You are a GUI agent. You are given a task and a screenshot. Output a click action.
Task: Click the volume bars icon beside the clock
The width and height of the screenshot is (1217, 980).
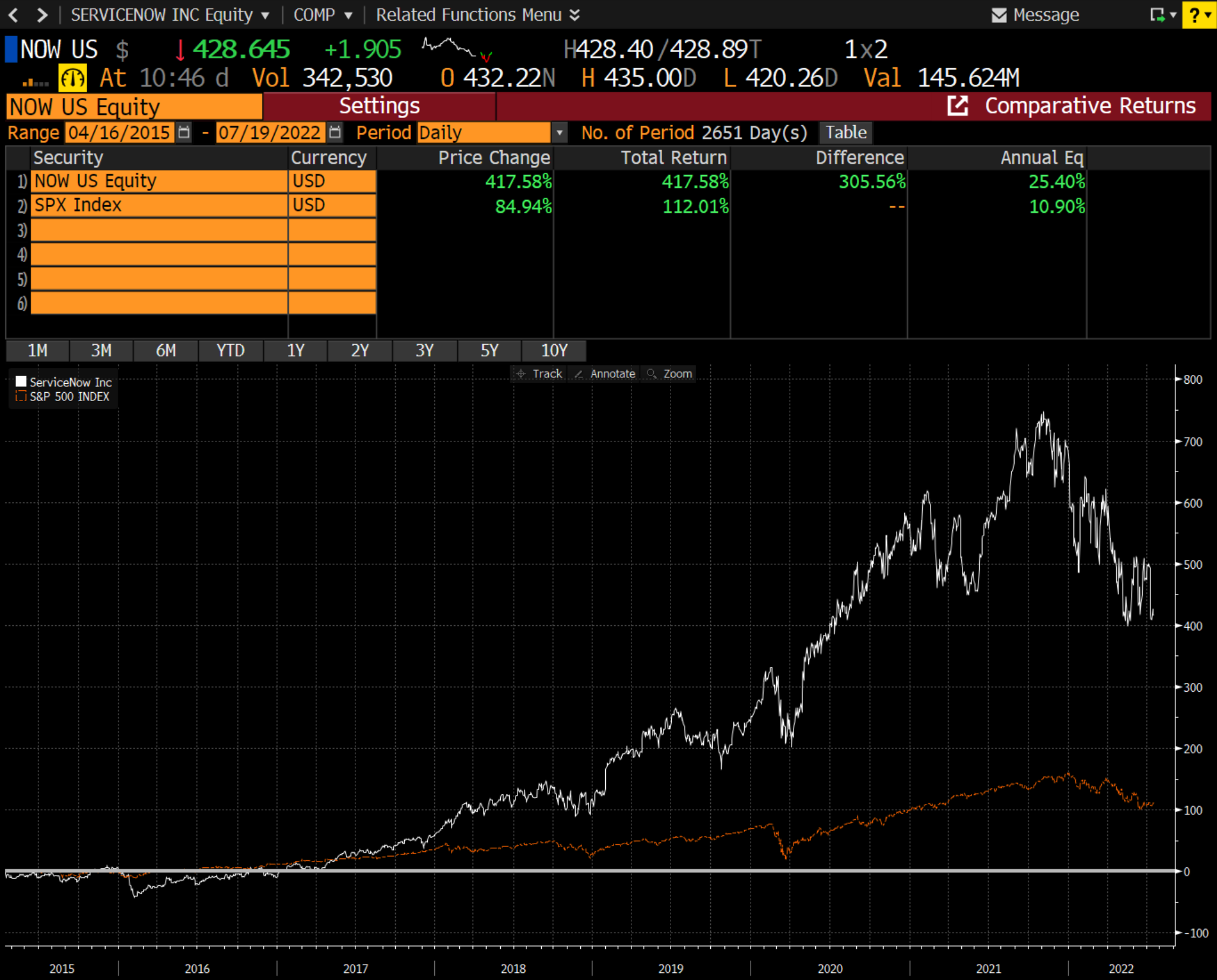(36, 82)
